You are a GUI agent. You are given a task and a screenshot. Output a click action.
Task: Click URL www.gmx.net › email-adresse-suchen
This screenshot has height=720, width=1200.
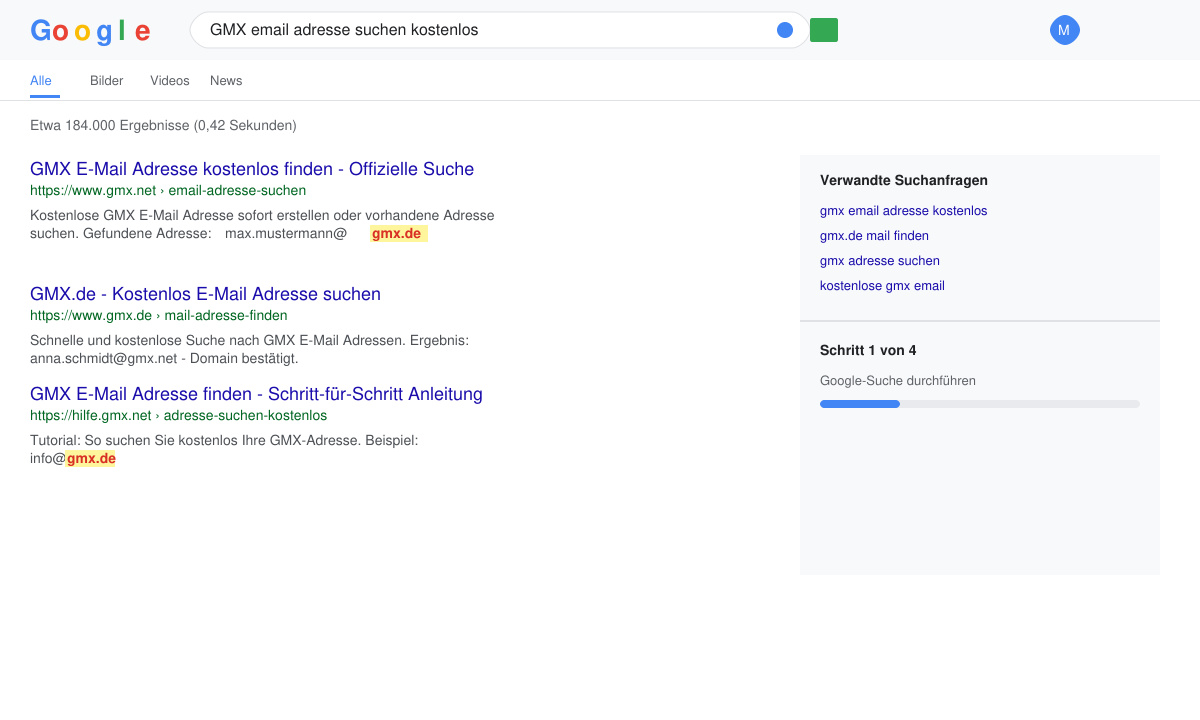pos(168,190)
